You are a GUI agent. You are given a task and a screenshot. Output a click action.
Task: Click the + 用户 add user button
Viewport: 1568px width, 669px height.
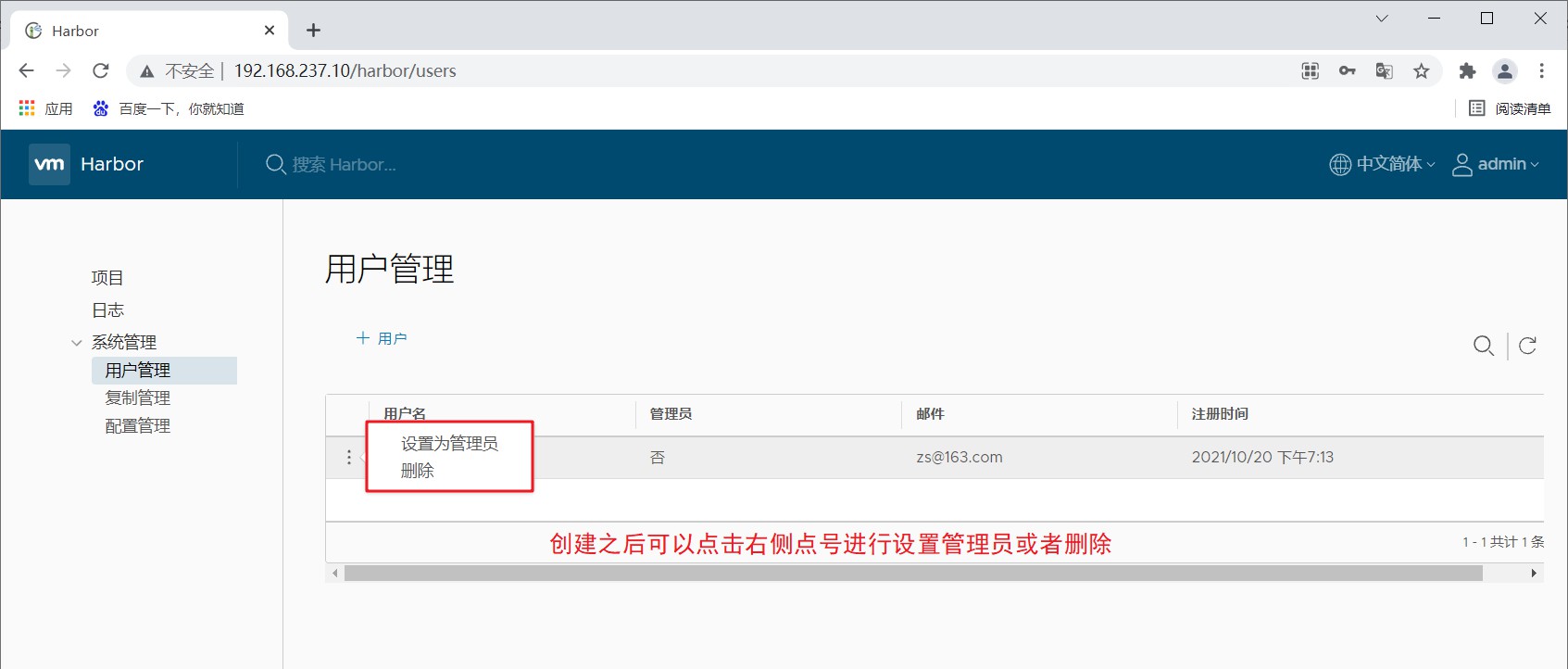click(x=382, y=338)
